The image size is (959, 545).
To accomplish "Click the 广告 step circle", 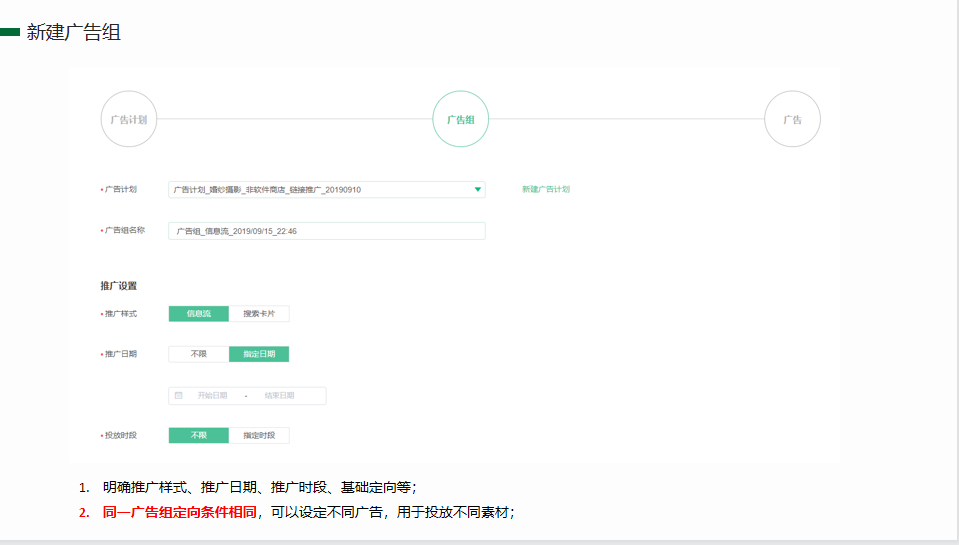I will 792,119.
